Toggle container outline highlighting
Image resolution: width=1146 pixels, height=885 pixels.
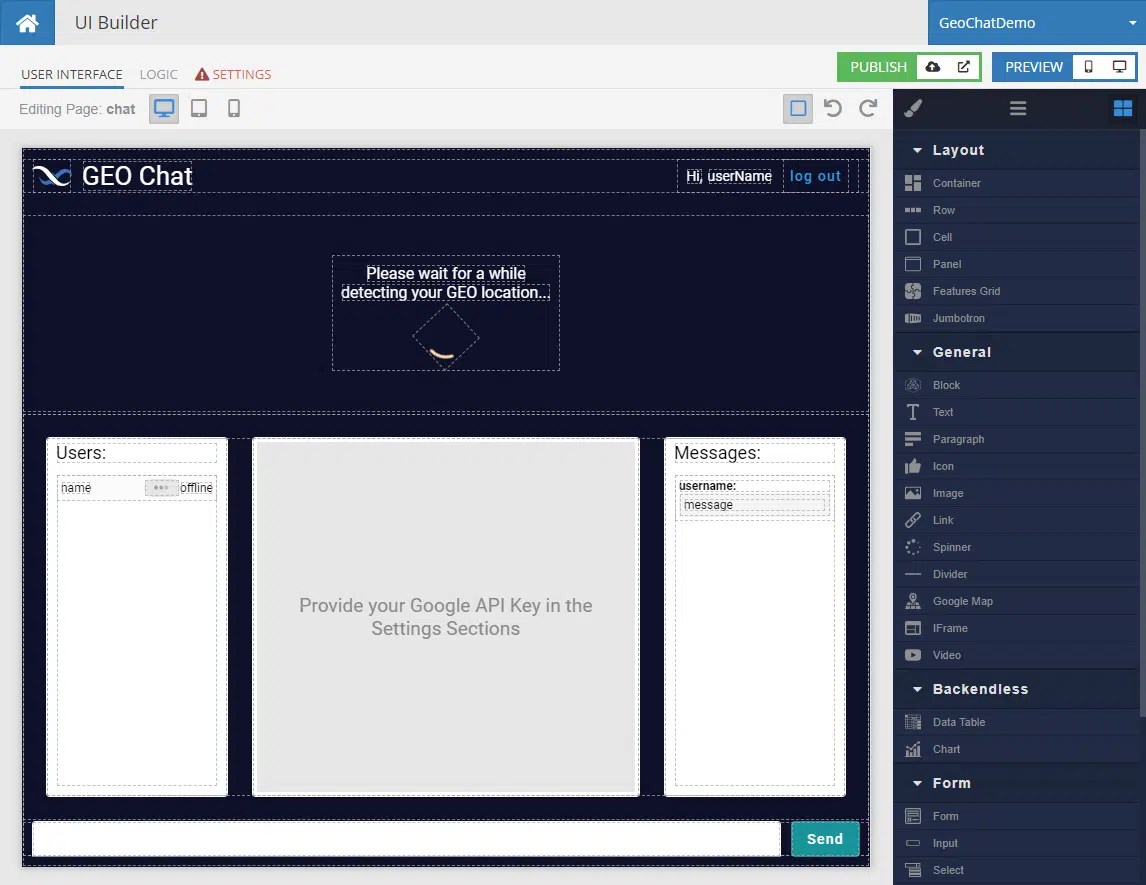797,109
